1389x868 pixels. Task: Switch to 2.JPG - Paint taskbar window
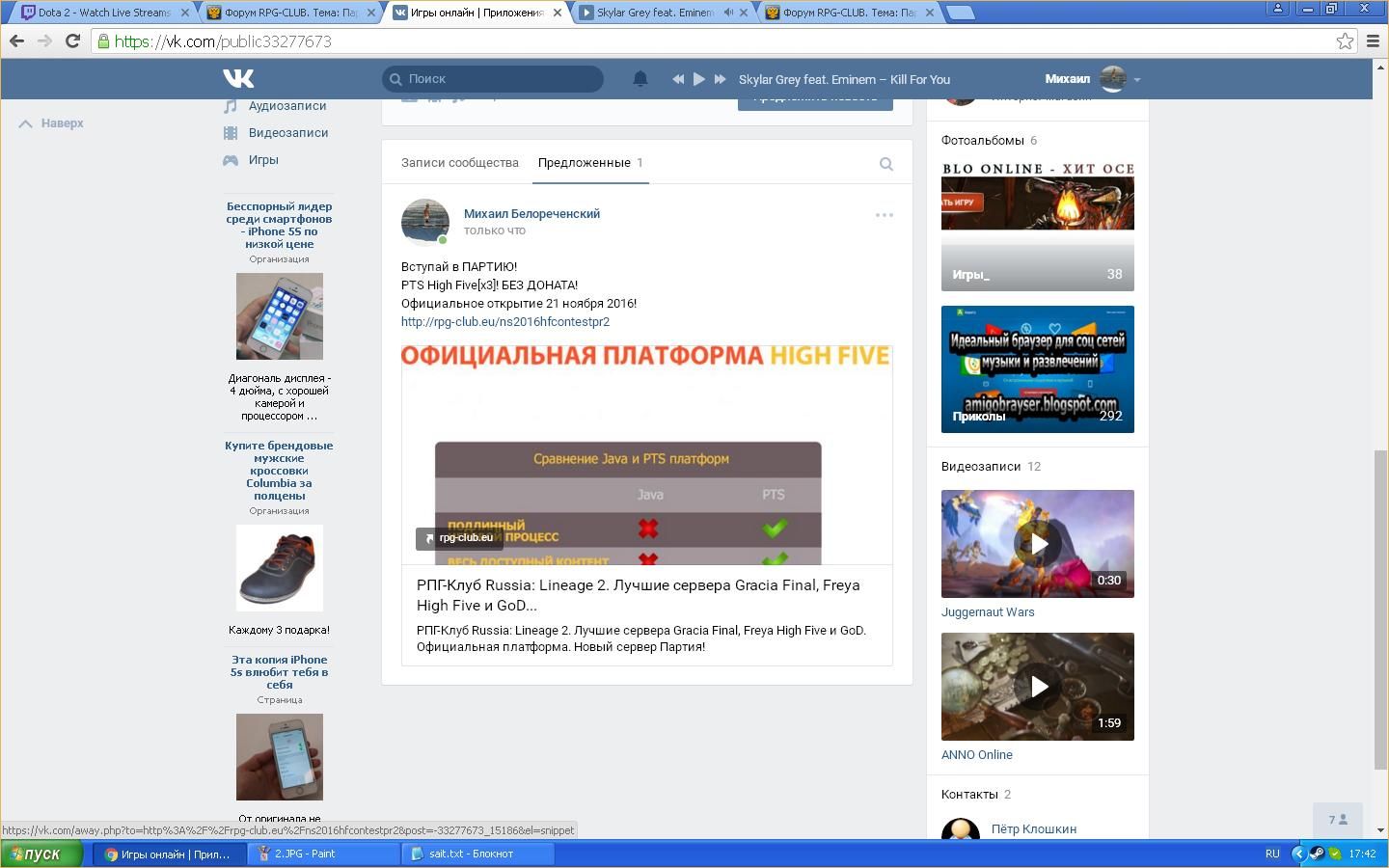point(325,854)
